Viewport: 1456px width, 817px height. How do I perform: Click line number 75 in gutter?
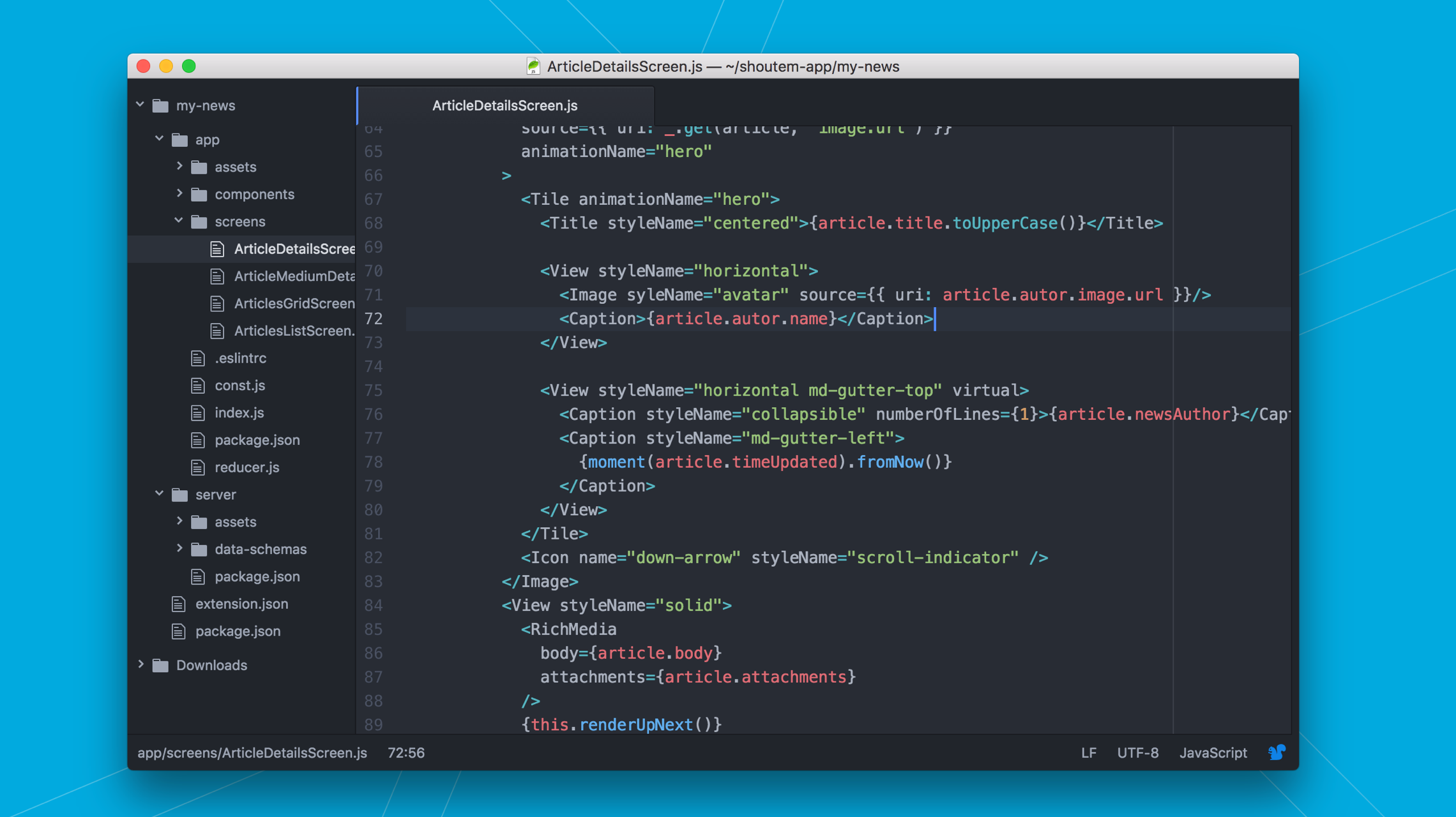click(x=374, y=391)
